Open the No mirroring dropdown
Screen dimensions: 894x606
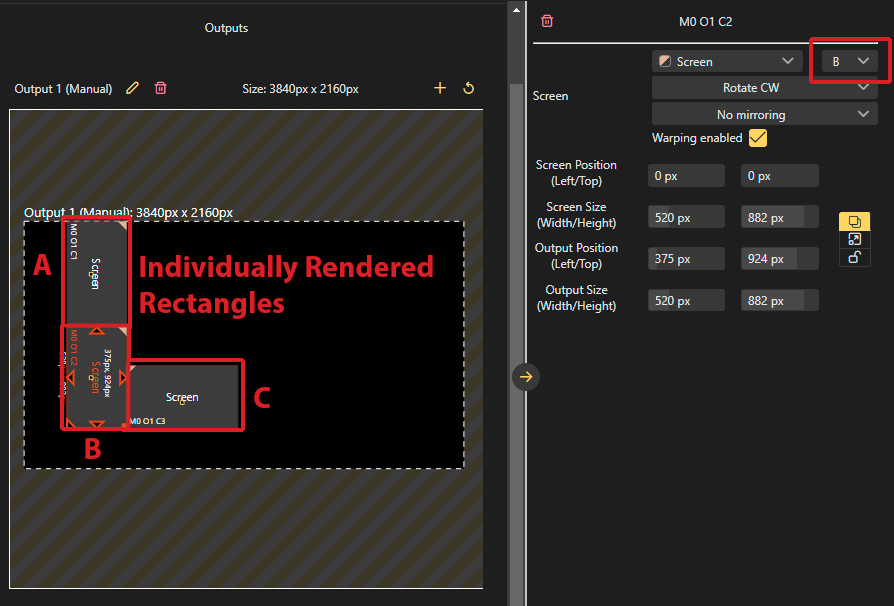click(764, 115)
